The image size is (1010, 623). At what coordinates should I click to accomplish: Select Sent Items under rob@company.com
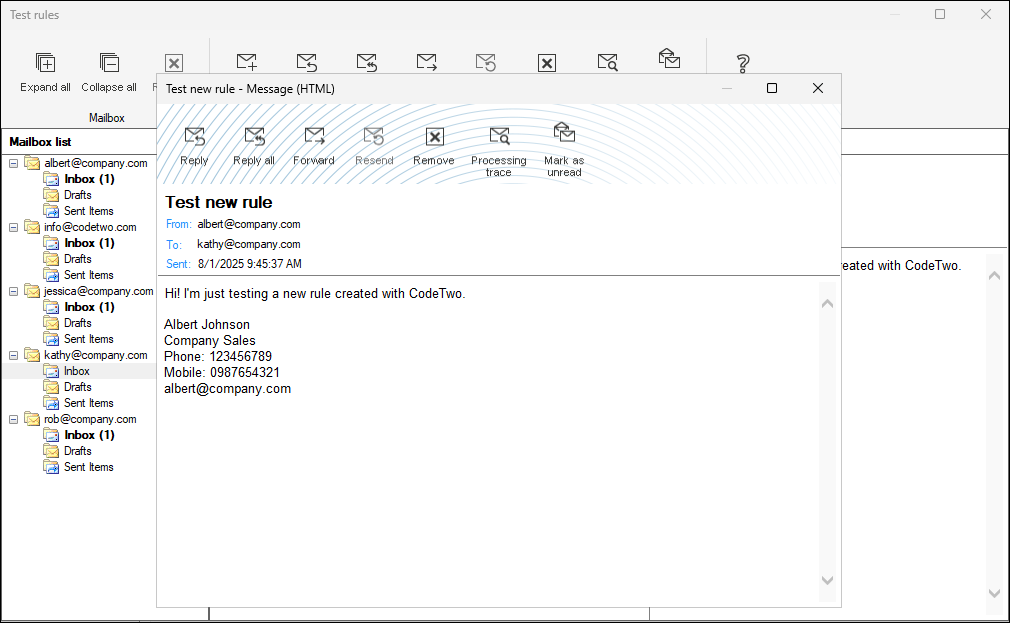tap(88, 467)
